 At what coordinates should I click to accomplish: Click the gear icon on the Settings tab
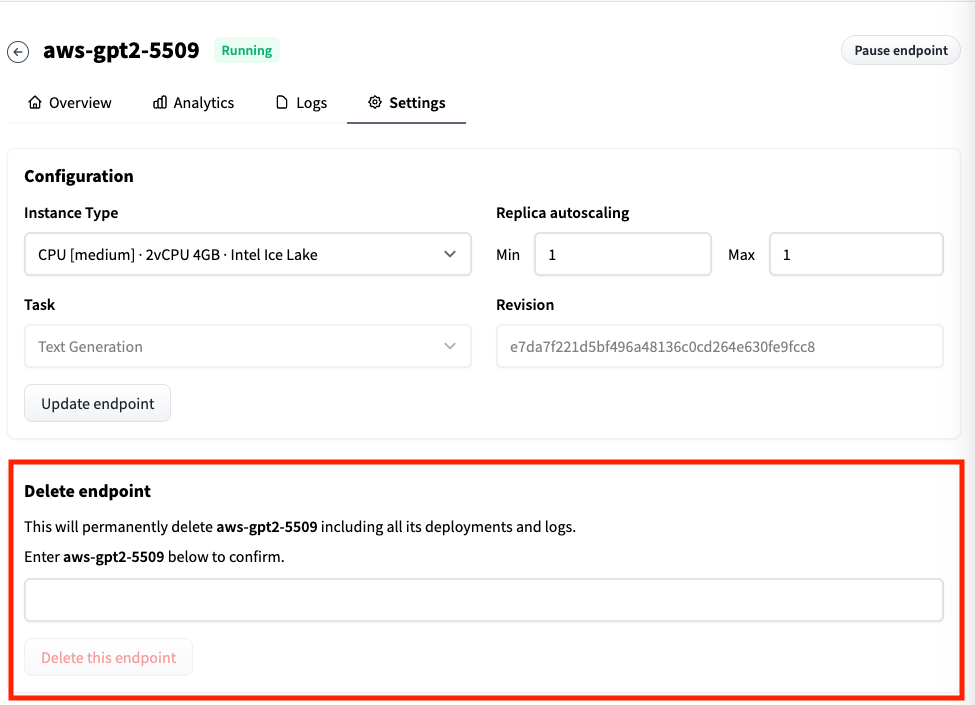coord(375,103)
